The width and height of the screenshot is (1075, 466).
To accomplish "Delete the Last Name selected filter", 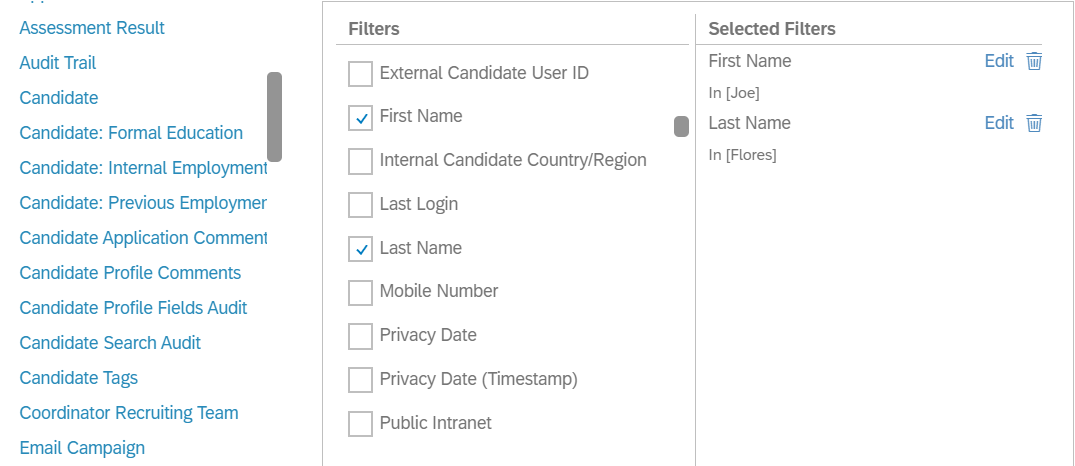I will pos(1034,123).
